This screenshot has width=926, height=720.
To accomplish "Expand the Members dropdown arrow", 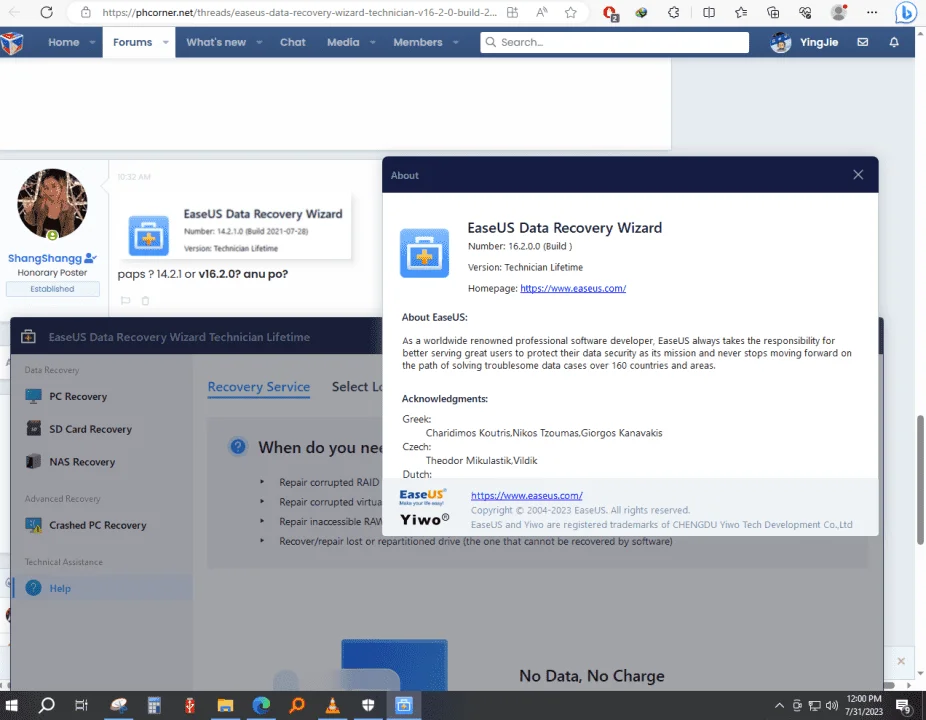I will click(456, 43).
